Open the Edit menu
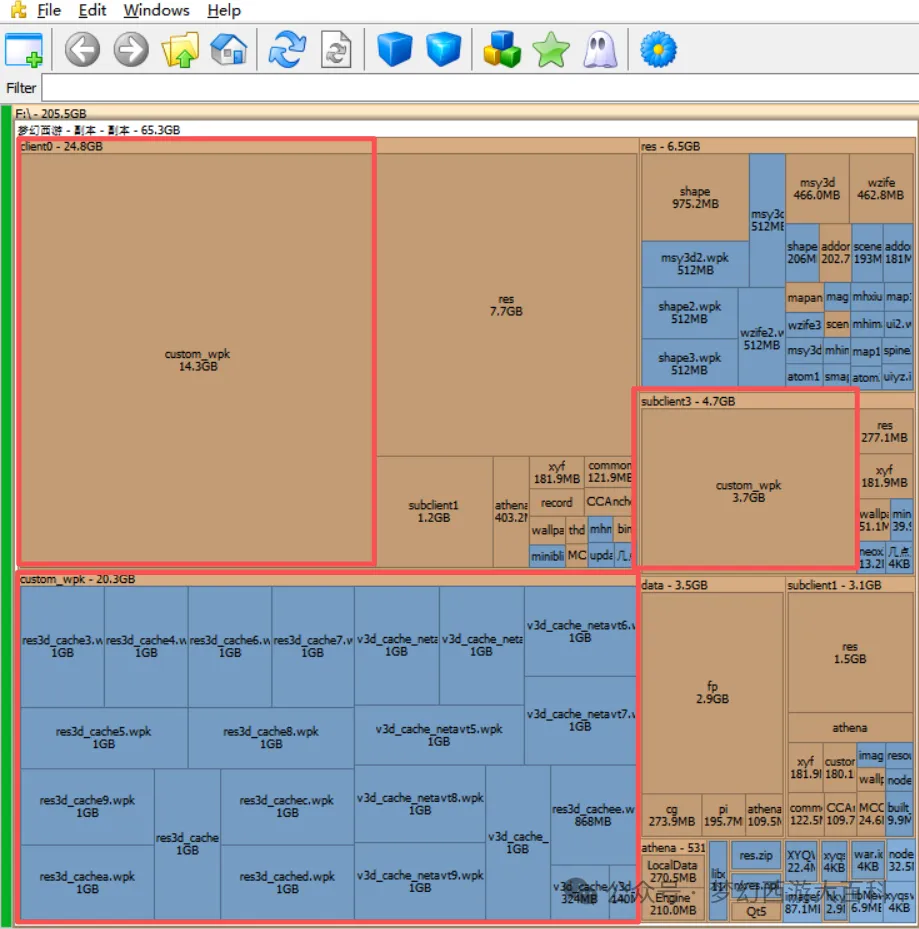The width and height of the screenshot is (919, 929). pos(93,10)
